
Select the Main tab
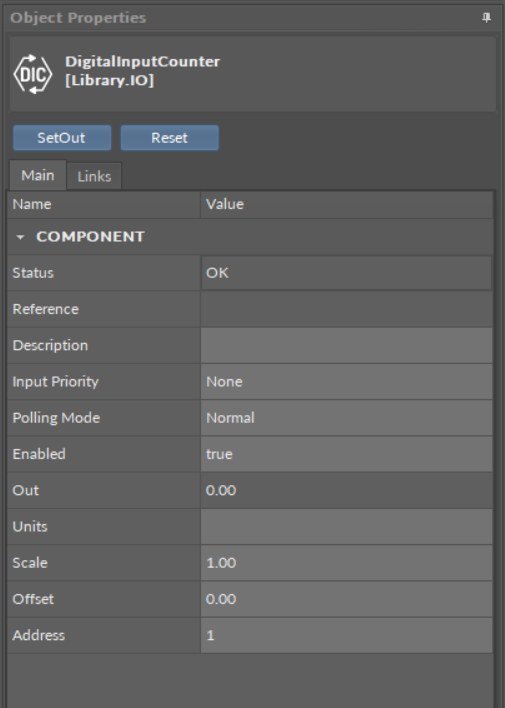[37, 175]
